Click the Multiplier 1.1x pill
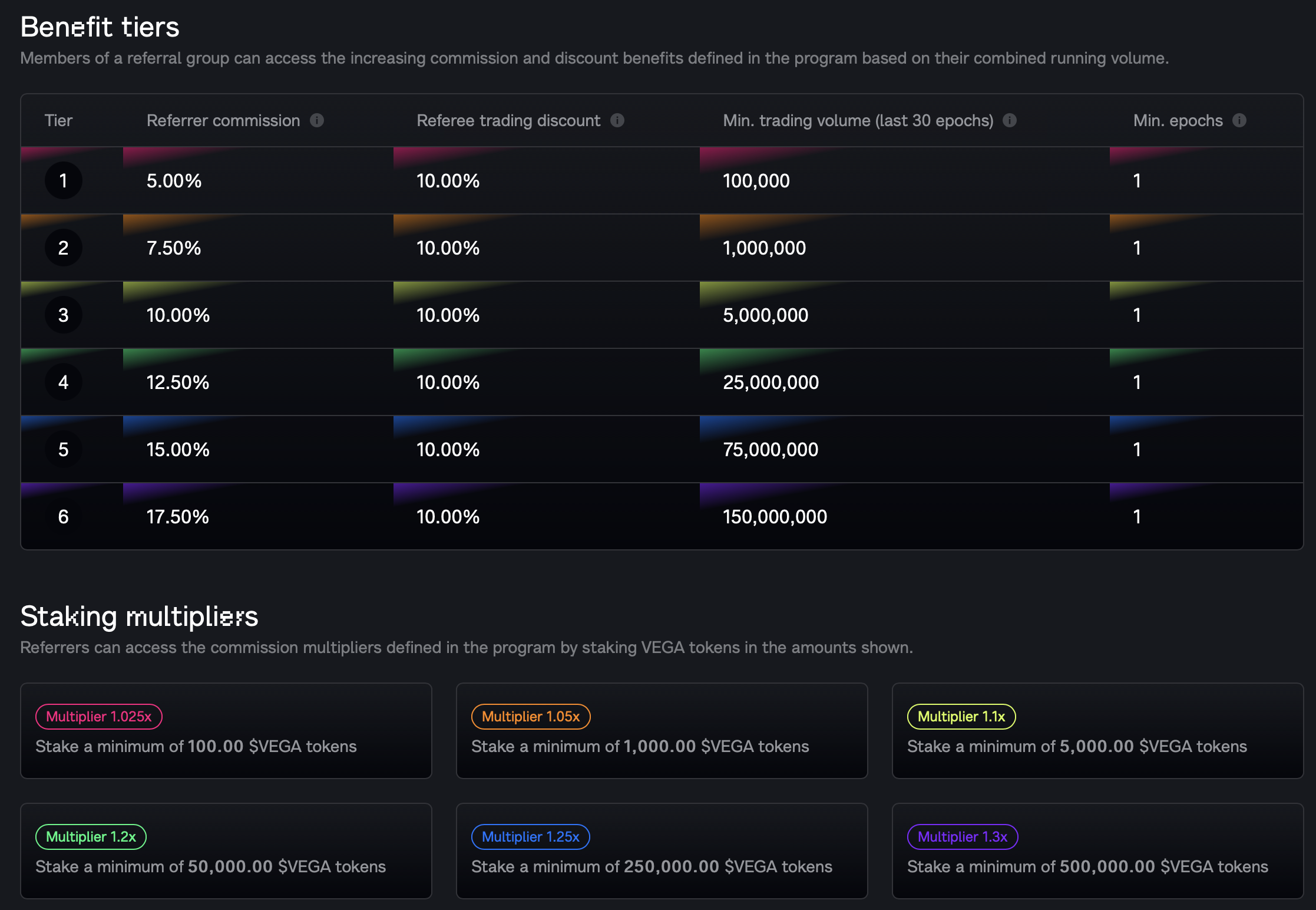Viewport: 1316px width, 910px height. [x=961, y=717]
